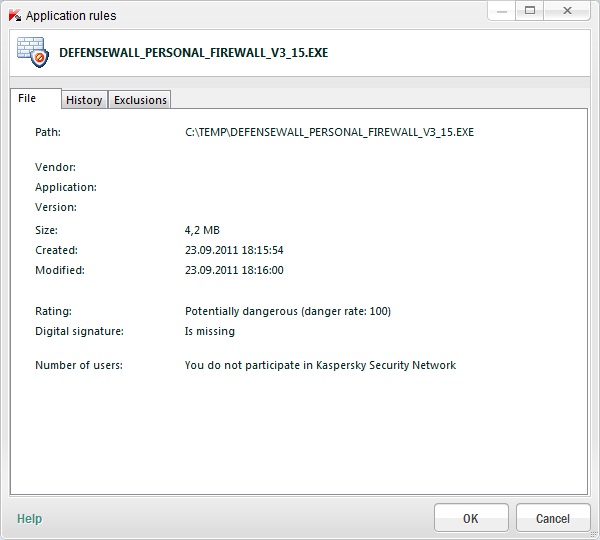Click the Created: label
The height and width of the screenshot is (540, 600).
tap(56, 250)
